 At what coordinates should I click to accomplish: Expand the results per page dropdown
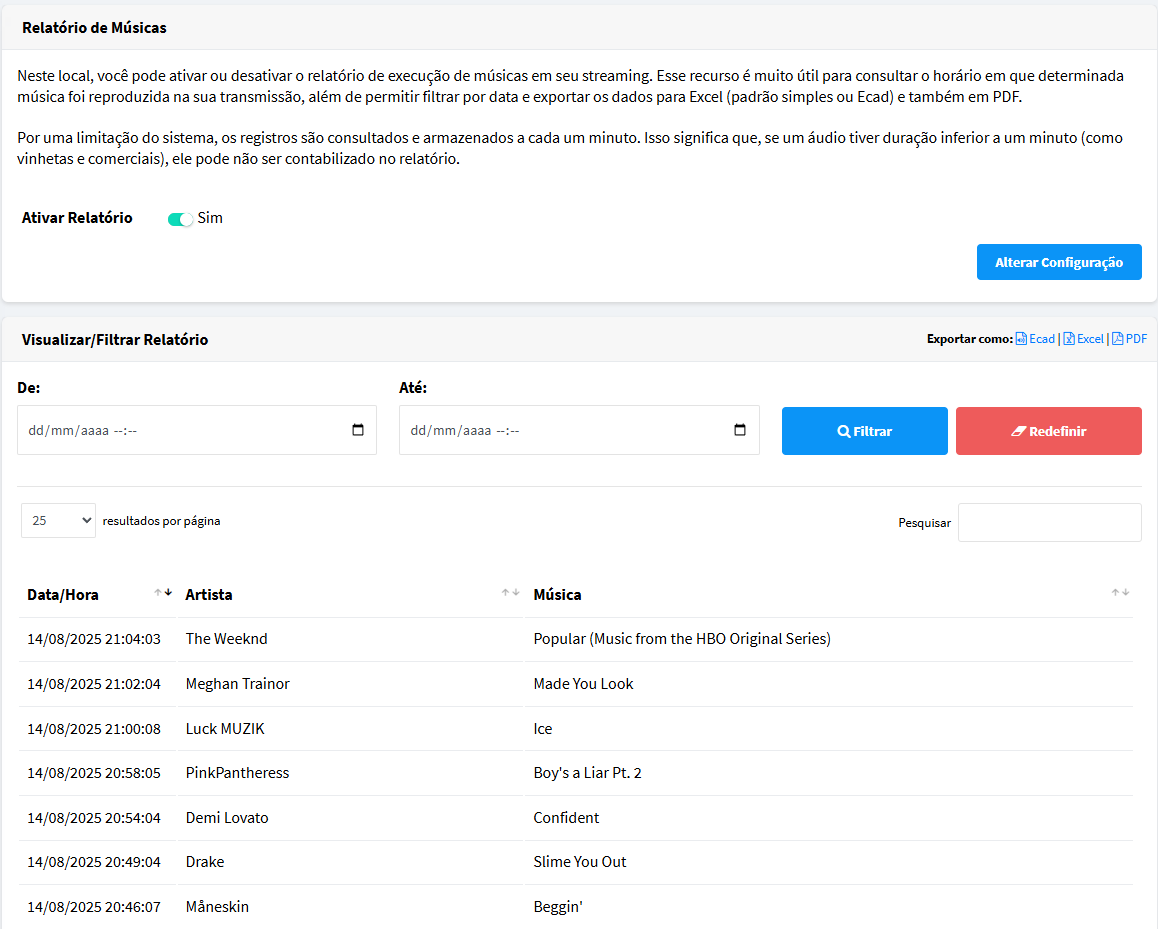pos(58,520)
